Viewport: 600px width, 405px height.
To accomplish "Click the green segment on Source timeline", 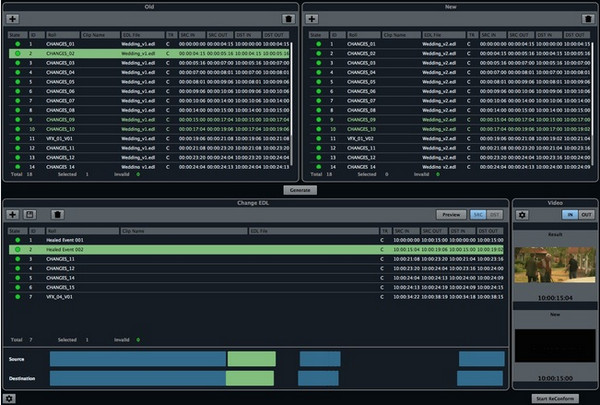I will (x=251, y=358).
